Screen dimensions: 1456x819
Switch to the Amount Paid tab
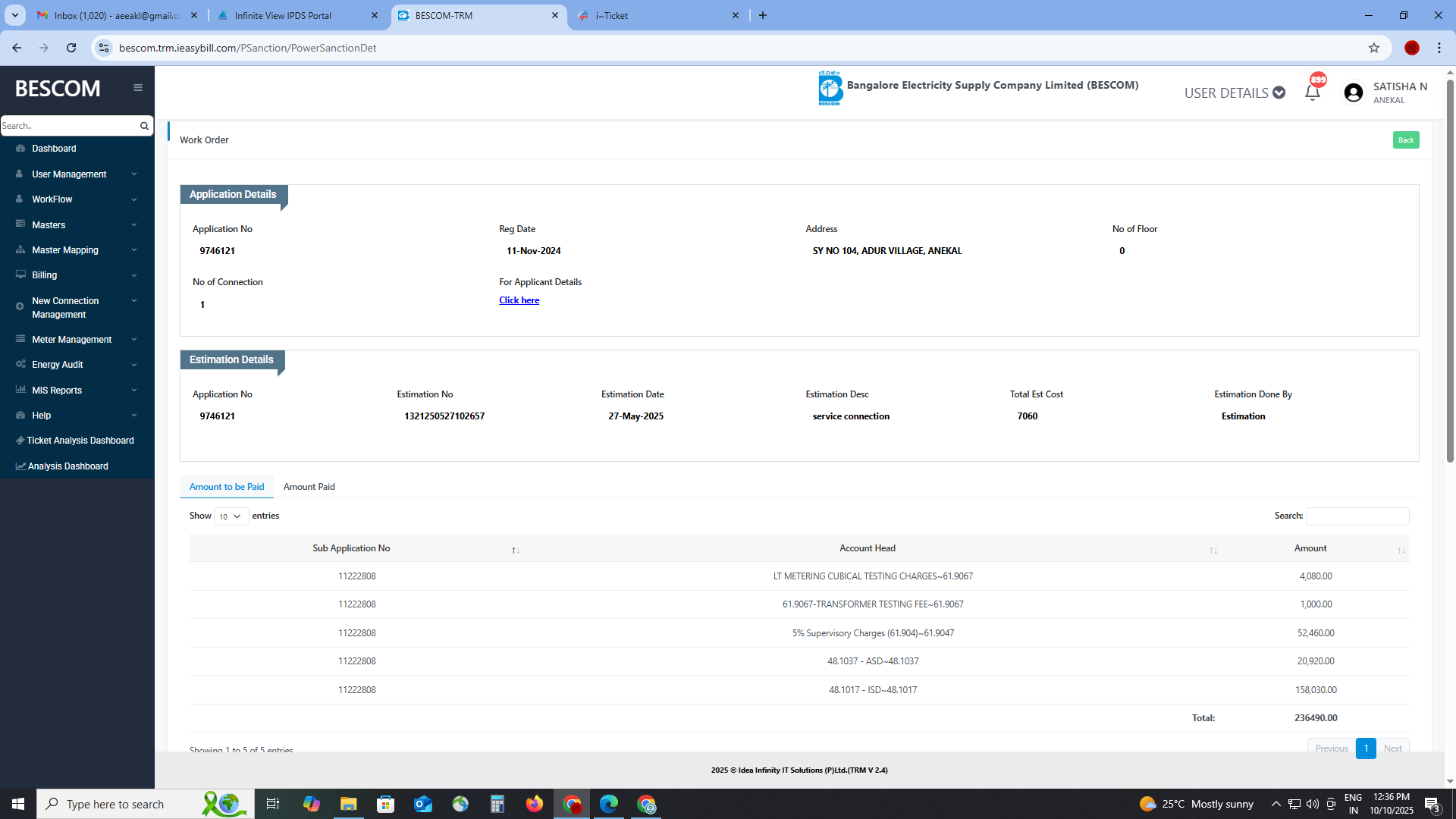309,487
